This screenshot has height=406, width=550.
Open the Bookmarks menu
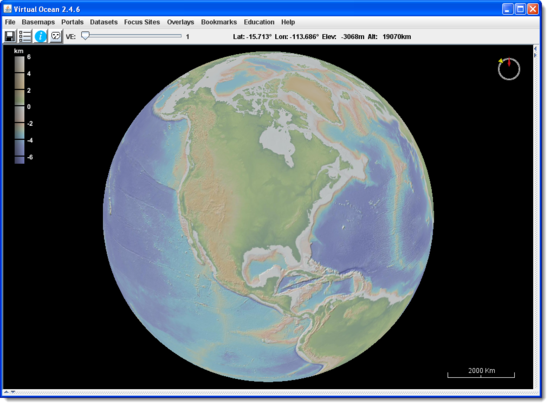tap(219, 22)
